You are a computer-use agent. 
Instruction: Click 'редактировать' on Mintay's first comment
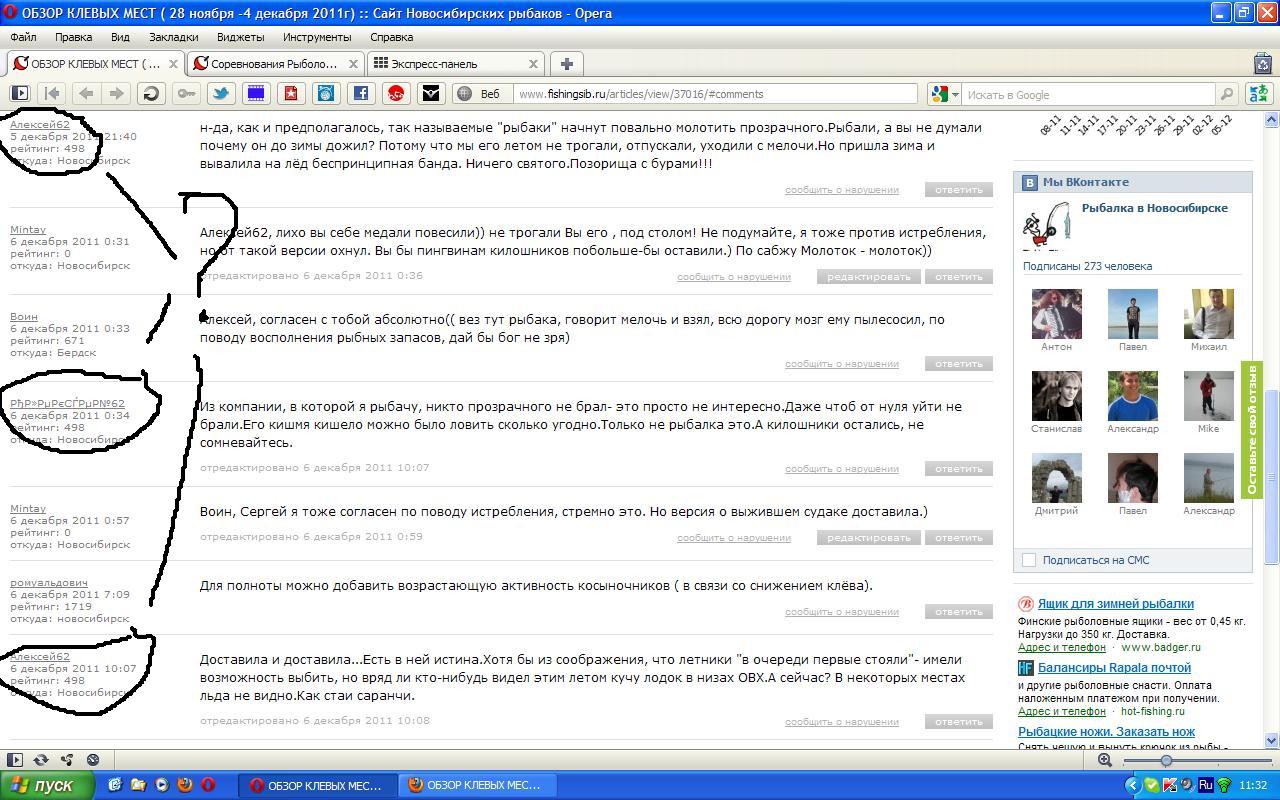point(868,277)
